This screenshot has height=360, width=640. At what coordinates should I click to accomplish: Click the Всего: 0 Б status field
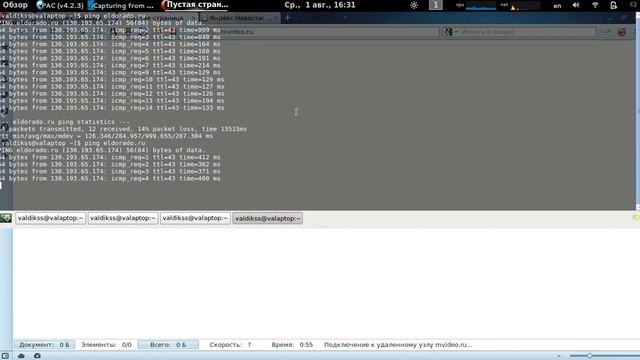click(x=168, y=345)
